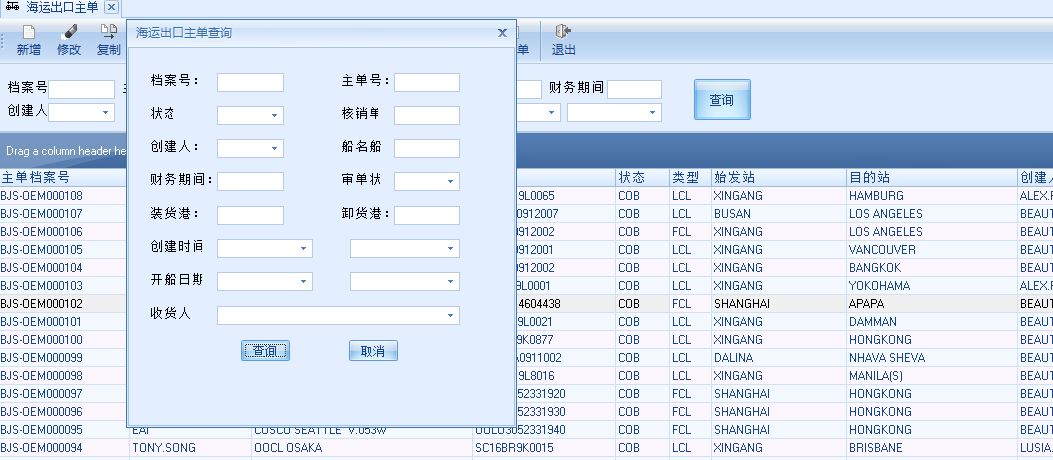Select the 海运出口主单 tab
Image resolution: width=1053 pixels, height=460 pixels.
point(60,7)
